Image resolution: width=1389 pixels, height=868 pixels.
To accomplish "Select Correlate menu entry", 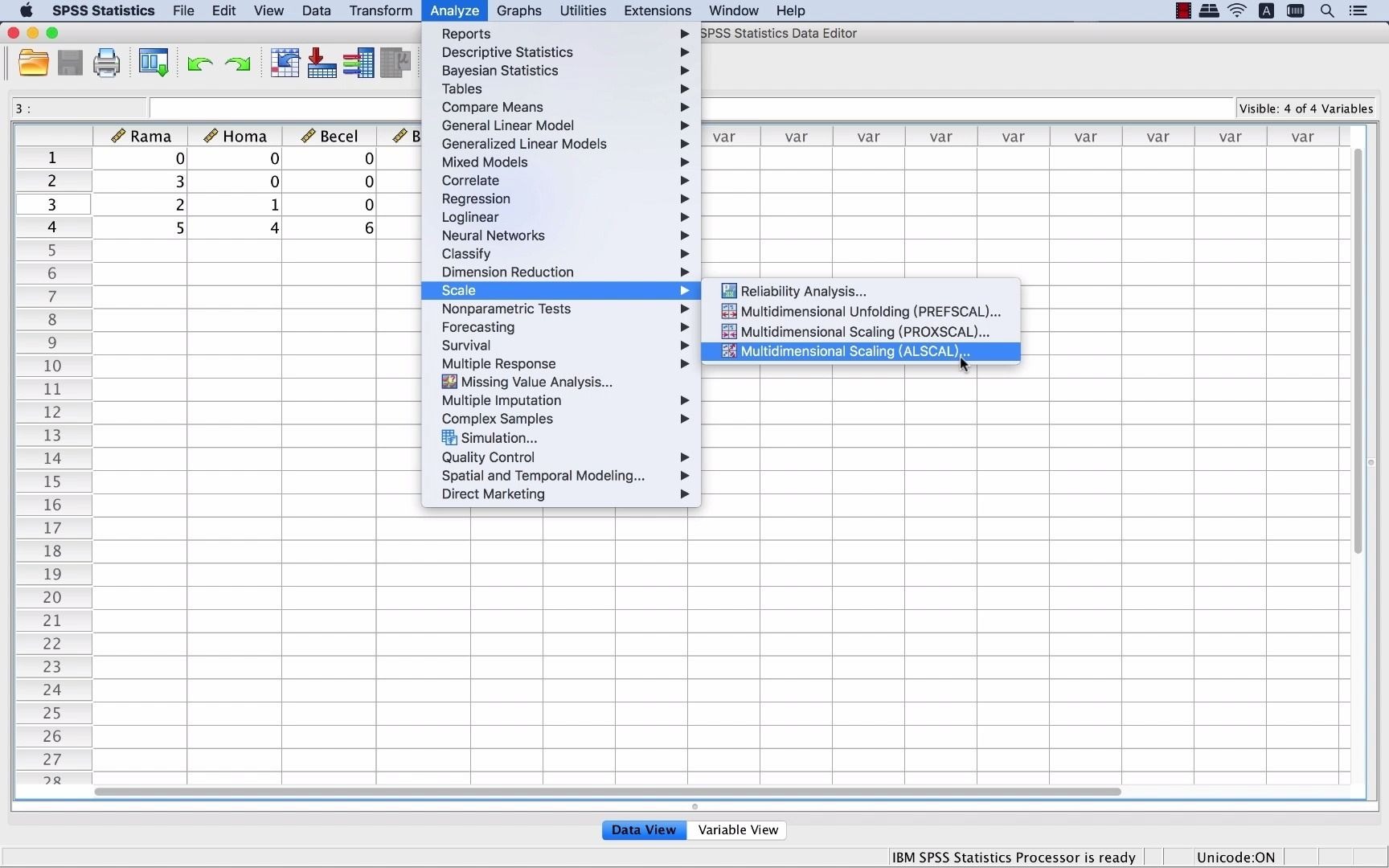I will click(561, 181).
